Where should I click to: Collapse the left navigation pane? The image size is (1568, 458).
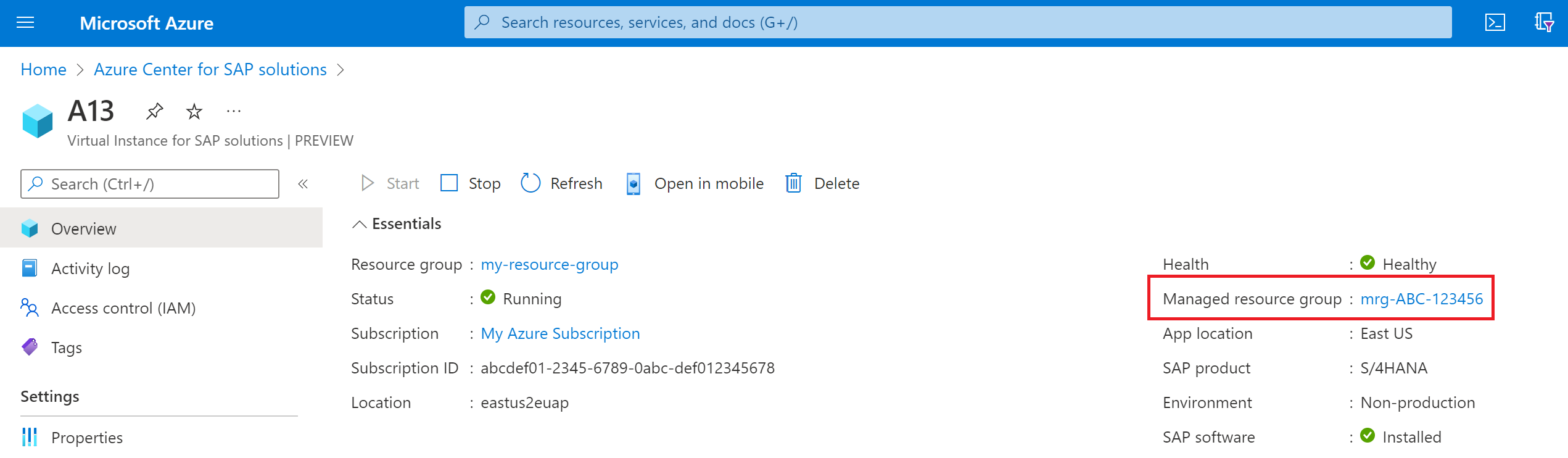coord(303,184)
